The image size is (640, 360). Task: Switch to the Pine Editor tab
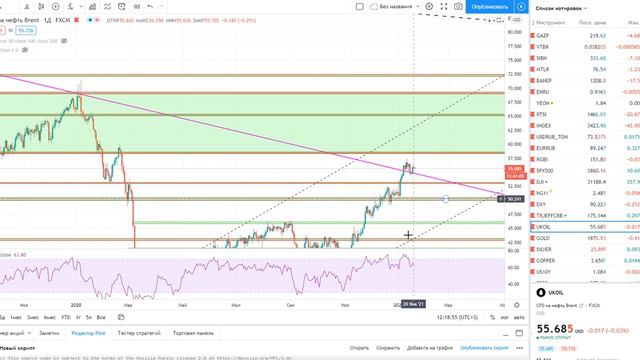click(88, 333)
